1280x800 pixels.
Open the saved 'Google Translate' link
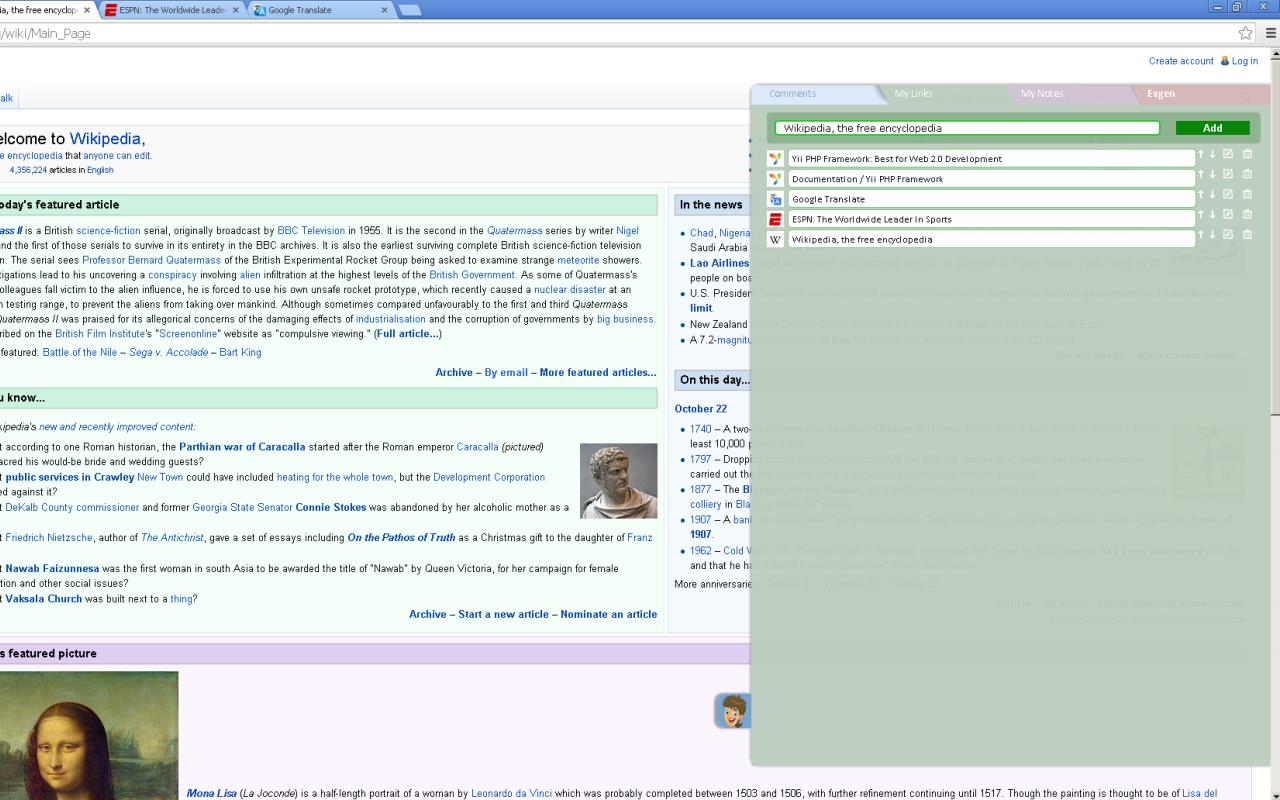click(x=991, y=199)
